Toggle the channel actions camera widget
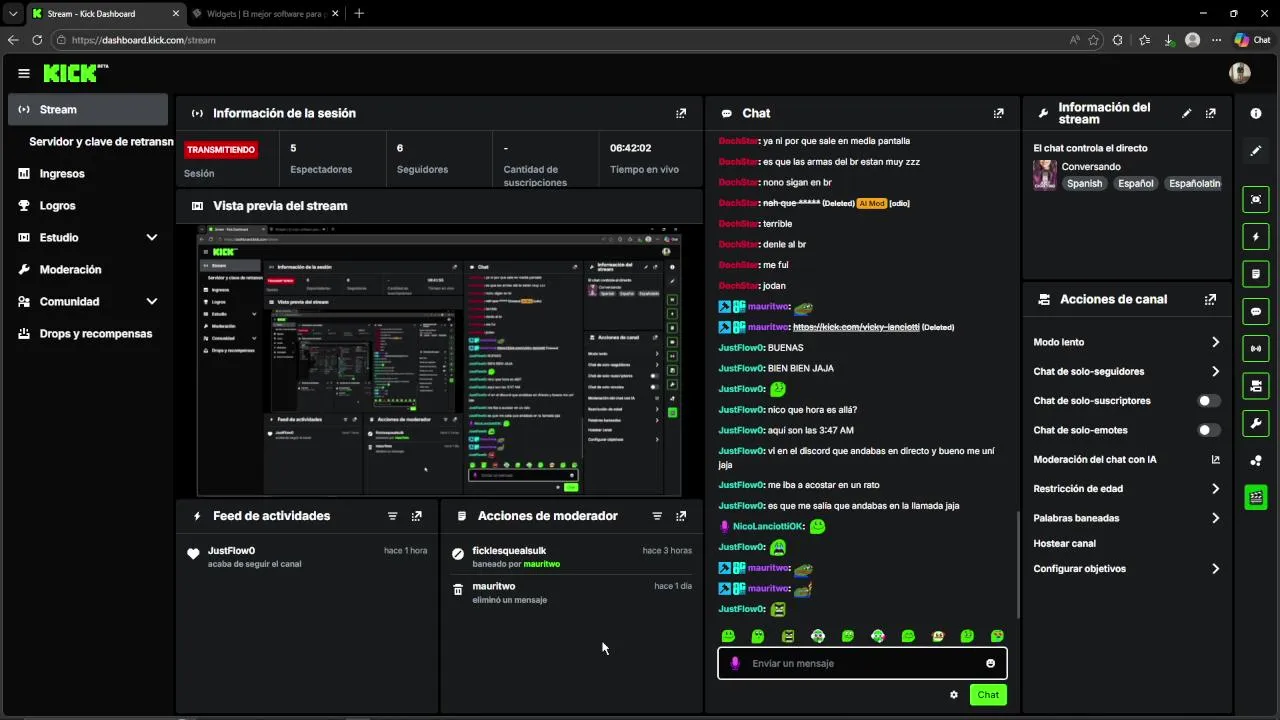Viewport: 1280px width, 720px height. (x=1256, y=386)
